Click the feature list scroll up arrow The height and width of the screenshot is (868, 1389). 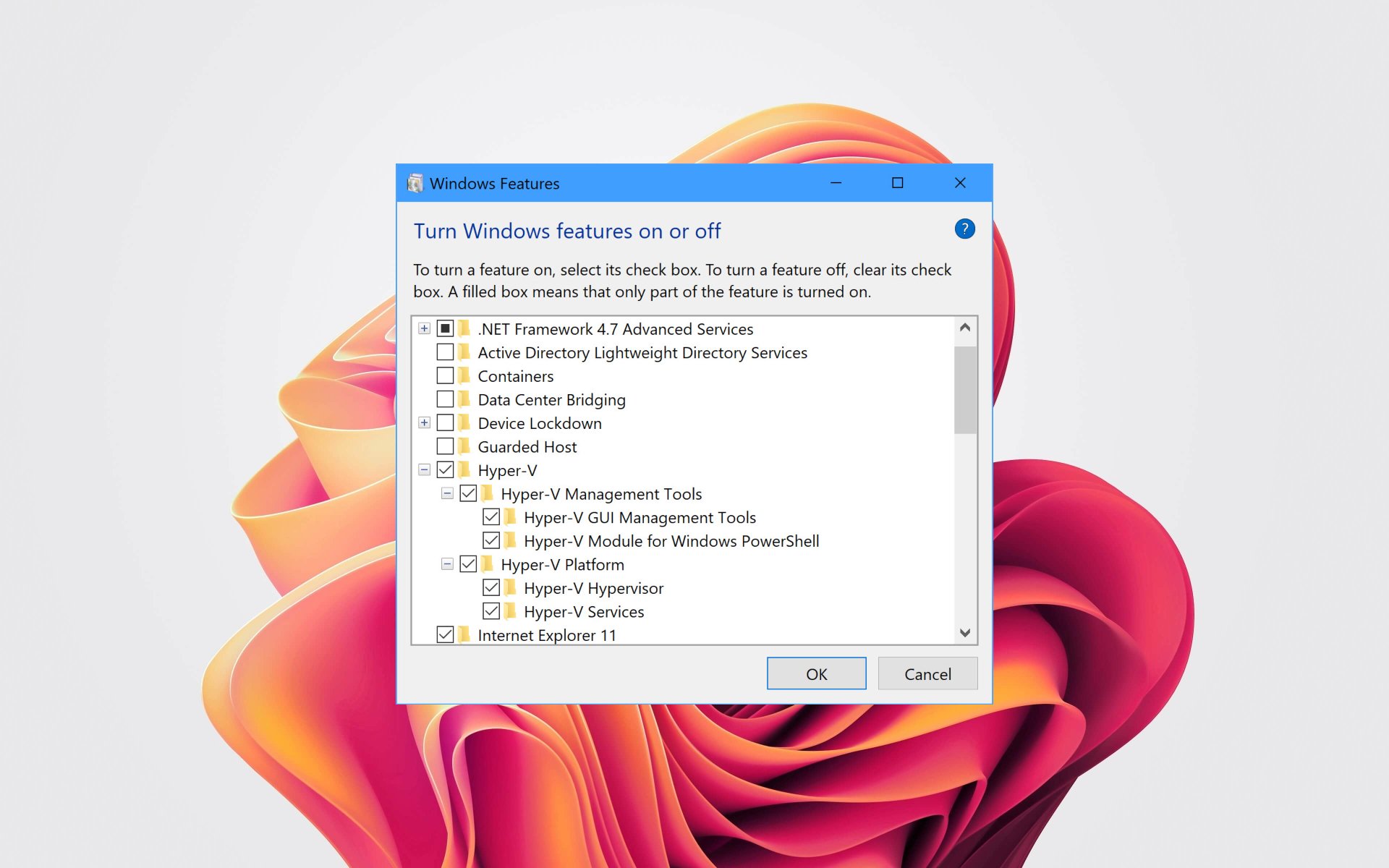point(965,328)
